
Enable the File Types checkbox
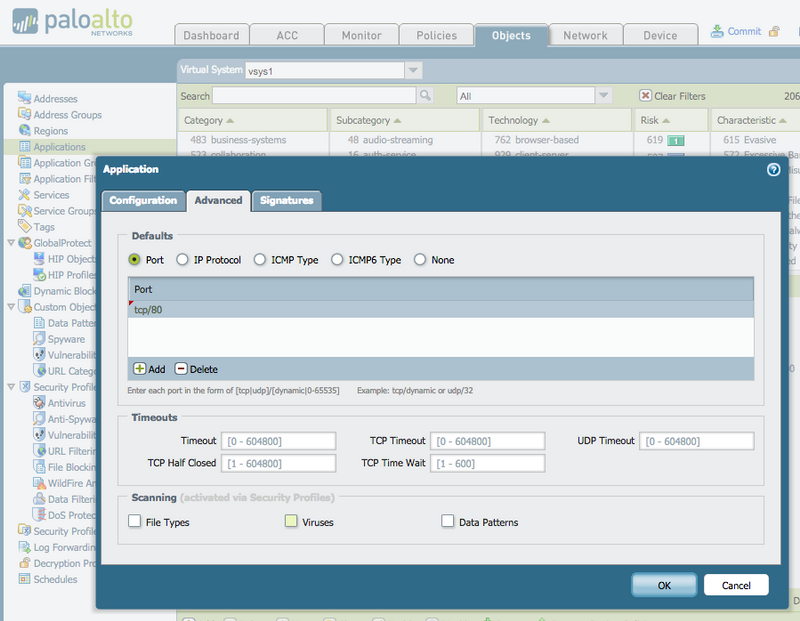136,521
